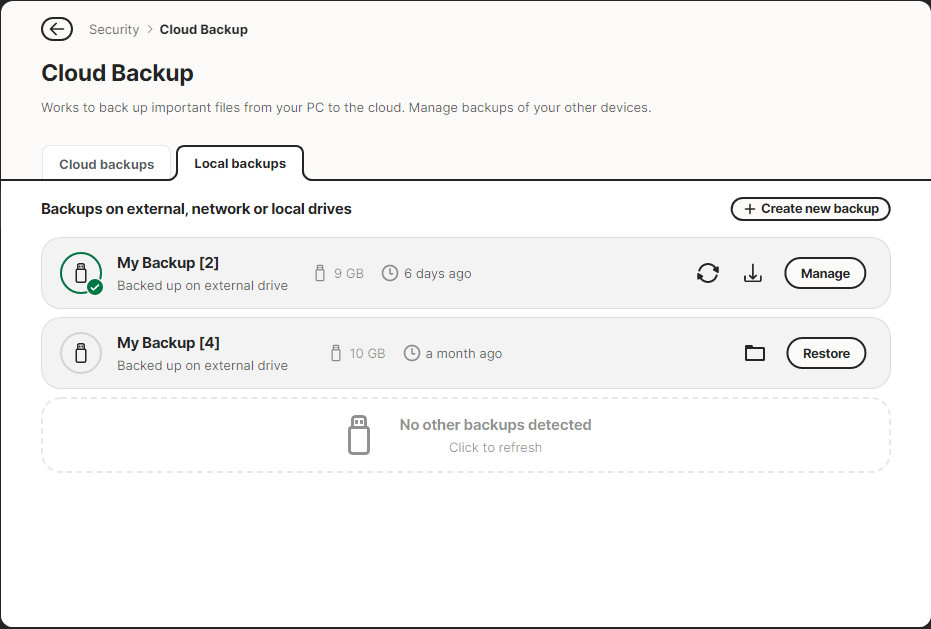Image resolution: width=931 pixels, height=629 pixels.
Task: Open the folder icon for My Backup [4]
Action: pos(755,353)
